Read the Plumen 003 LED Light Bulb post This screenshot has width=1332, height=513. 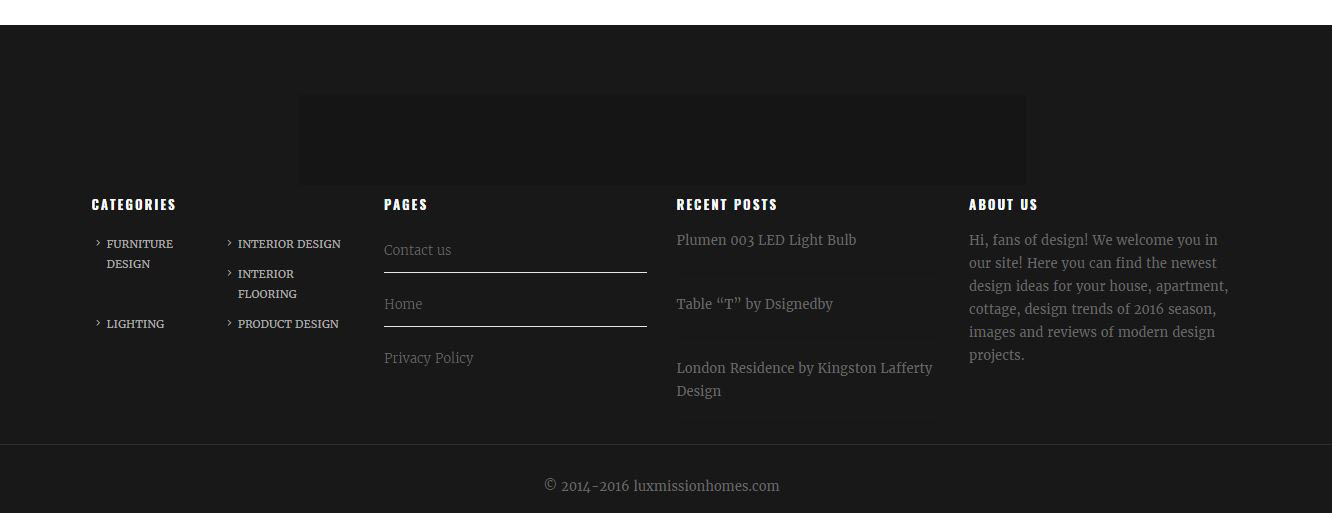(x=766, y=240)
